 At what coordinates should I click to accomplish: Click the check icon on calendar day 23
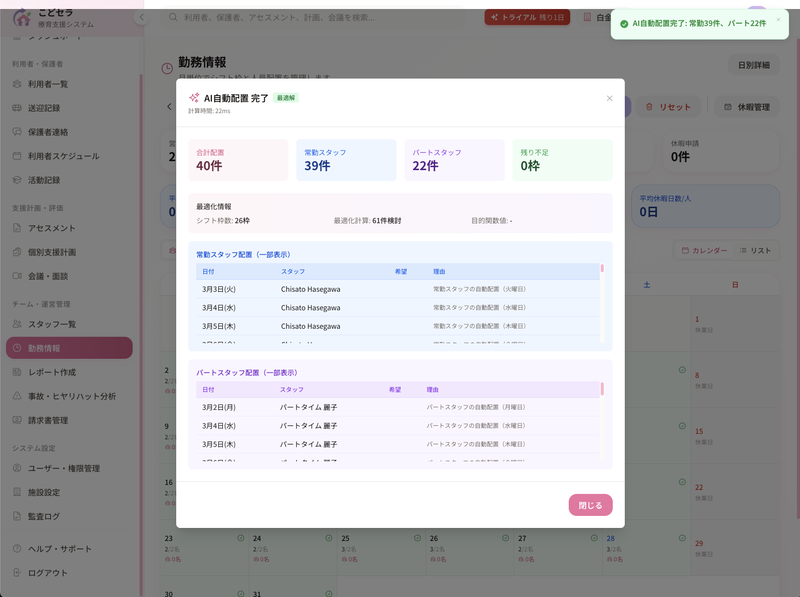tap(240, 538)
